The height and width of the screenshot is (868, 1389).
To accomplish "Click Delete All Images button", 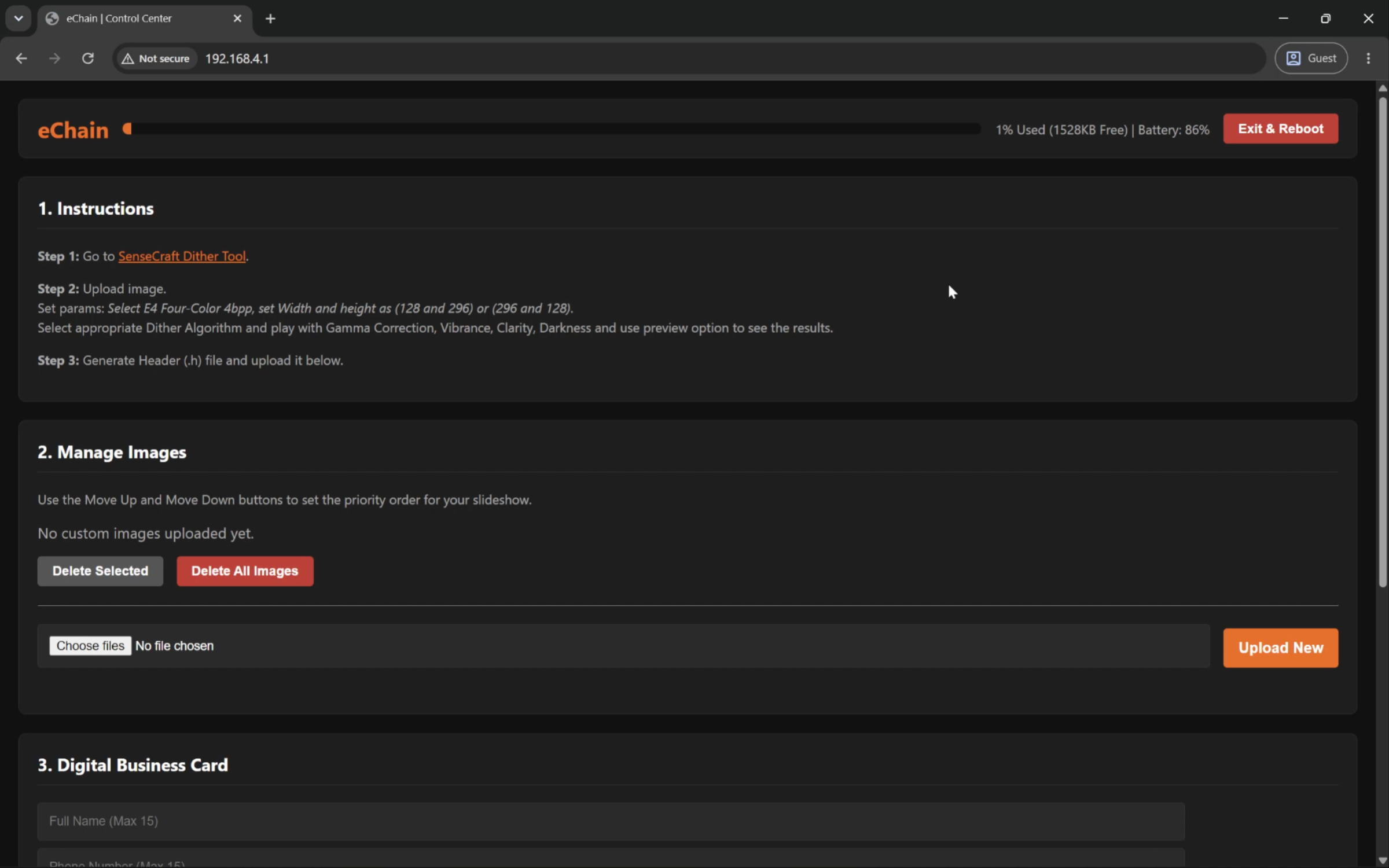I will click(x=245, y=571).
